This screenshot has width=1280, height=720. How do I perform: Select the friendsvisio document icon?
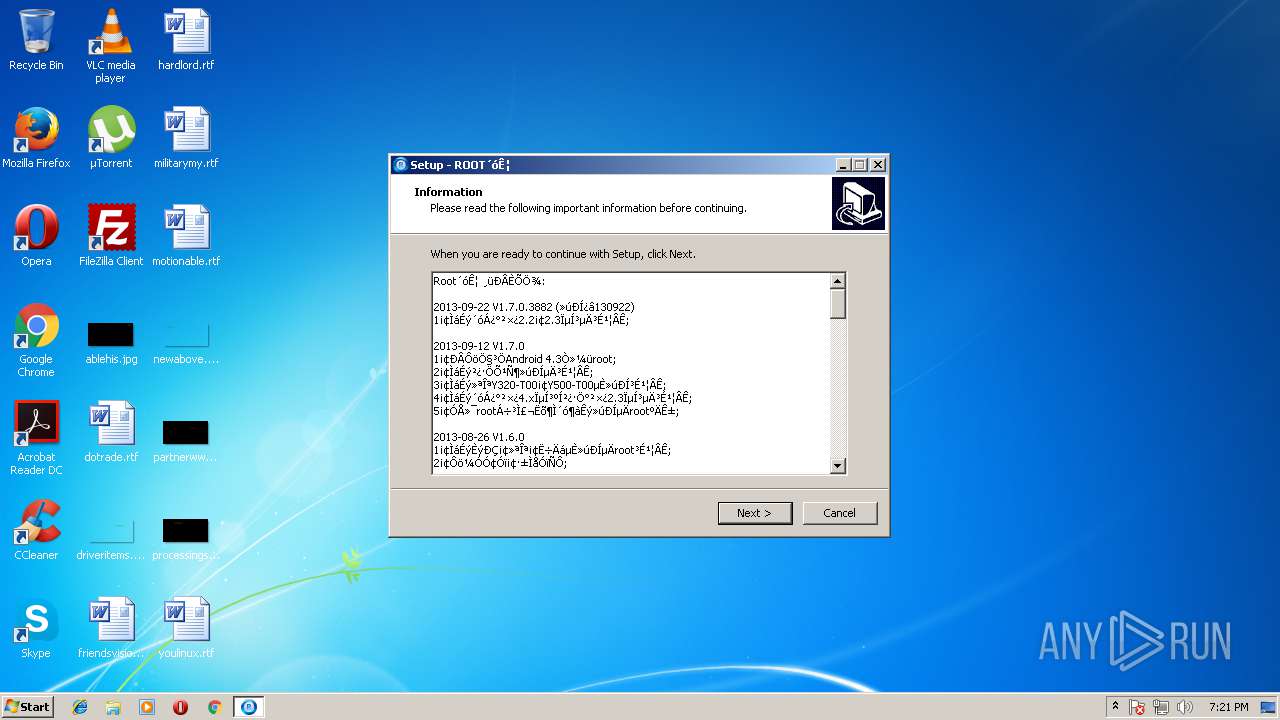coord(111,628)
